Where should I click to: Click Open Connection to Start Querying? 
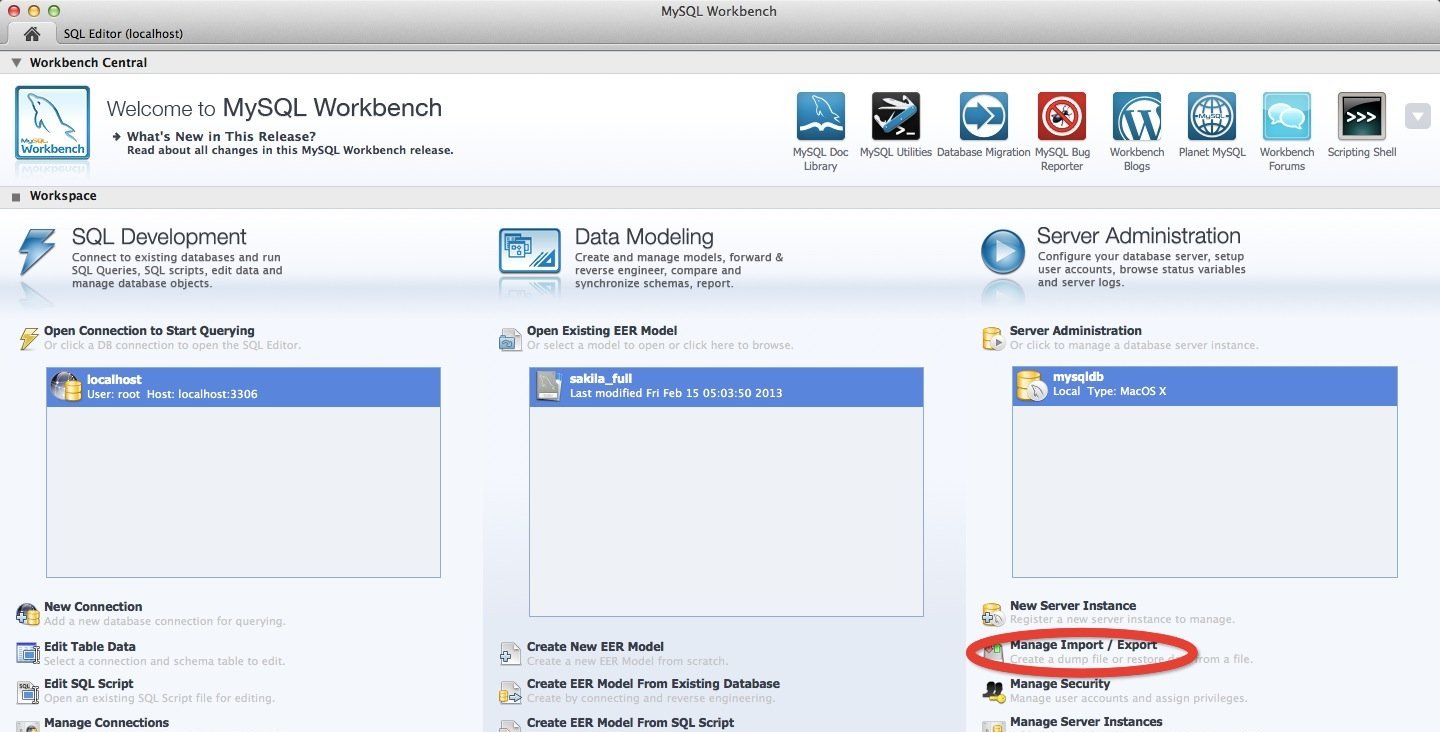149,331
